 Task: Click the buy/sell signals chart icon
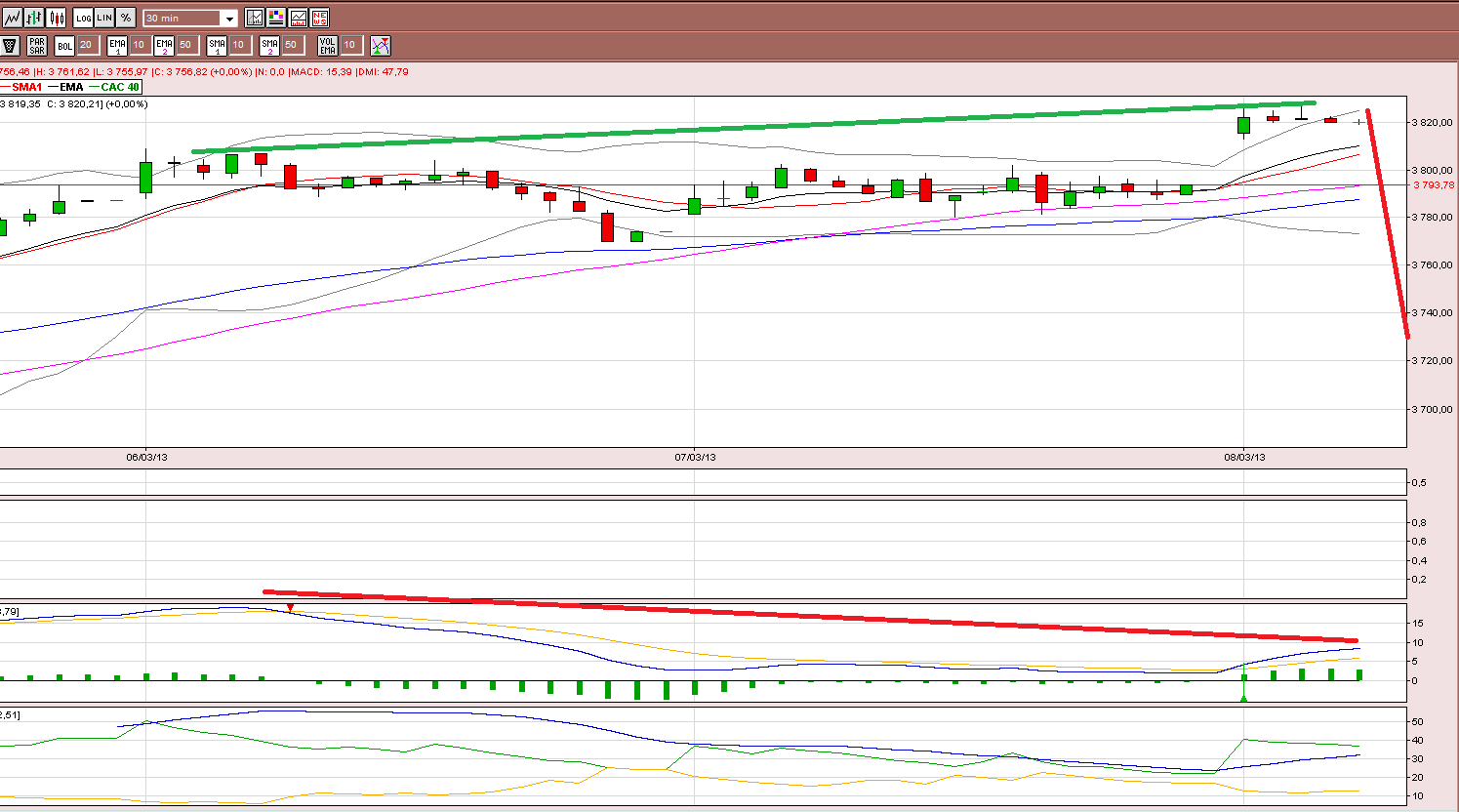(x=381, y=45)
